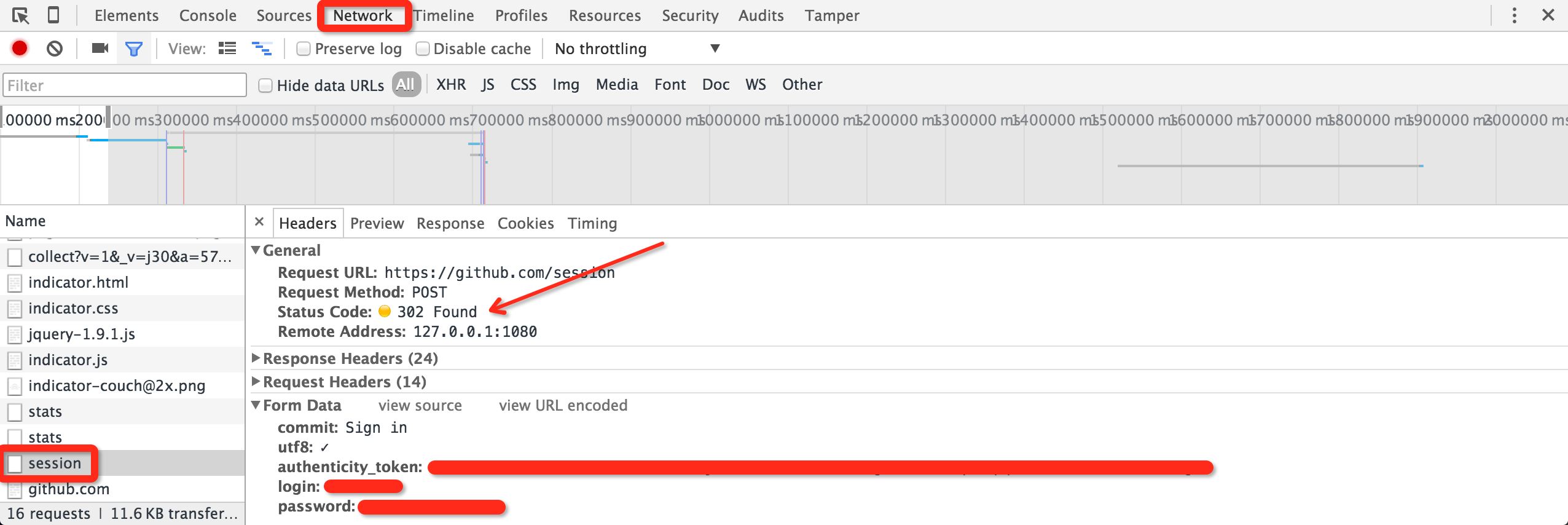This screenshot has width=1568, height=525.
Task: Check the Disable cache option
Action: 423,49
